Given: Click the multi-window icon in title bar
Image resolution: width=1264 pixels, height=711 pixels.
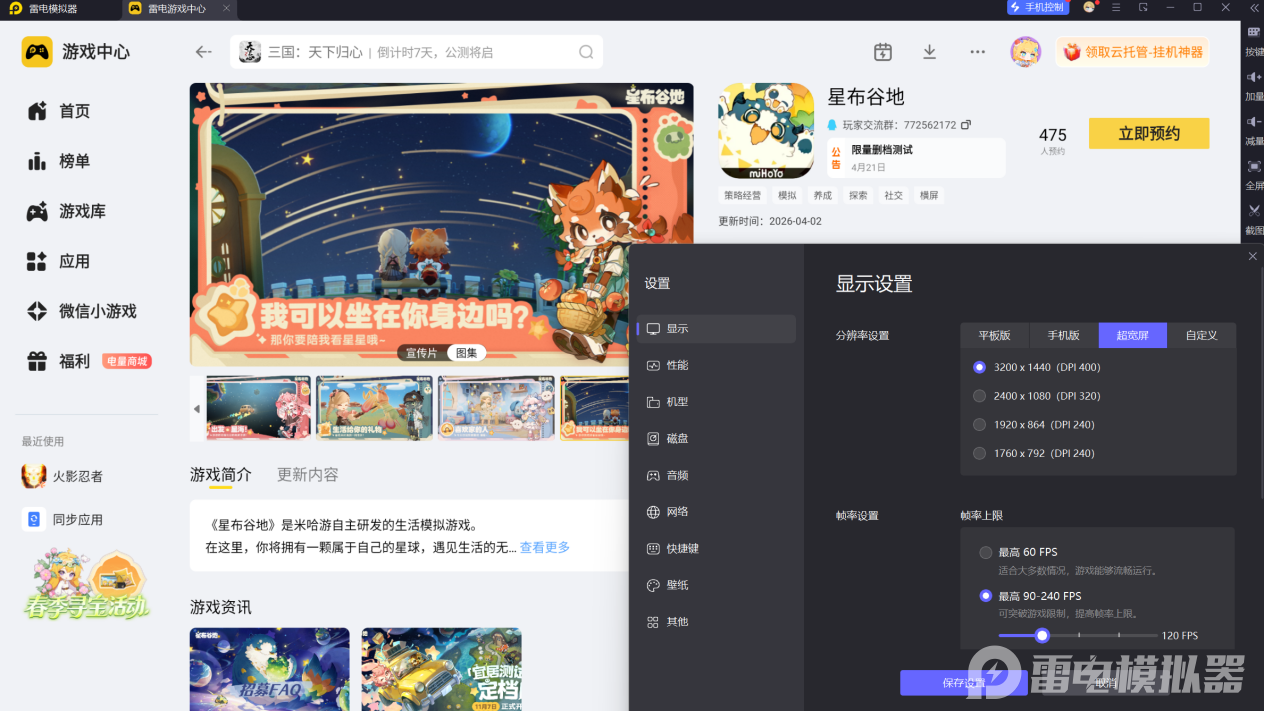Looking at the screenshot, I should point(1143,8).
